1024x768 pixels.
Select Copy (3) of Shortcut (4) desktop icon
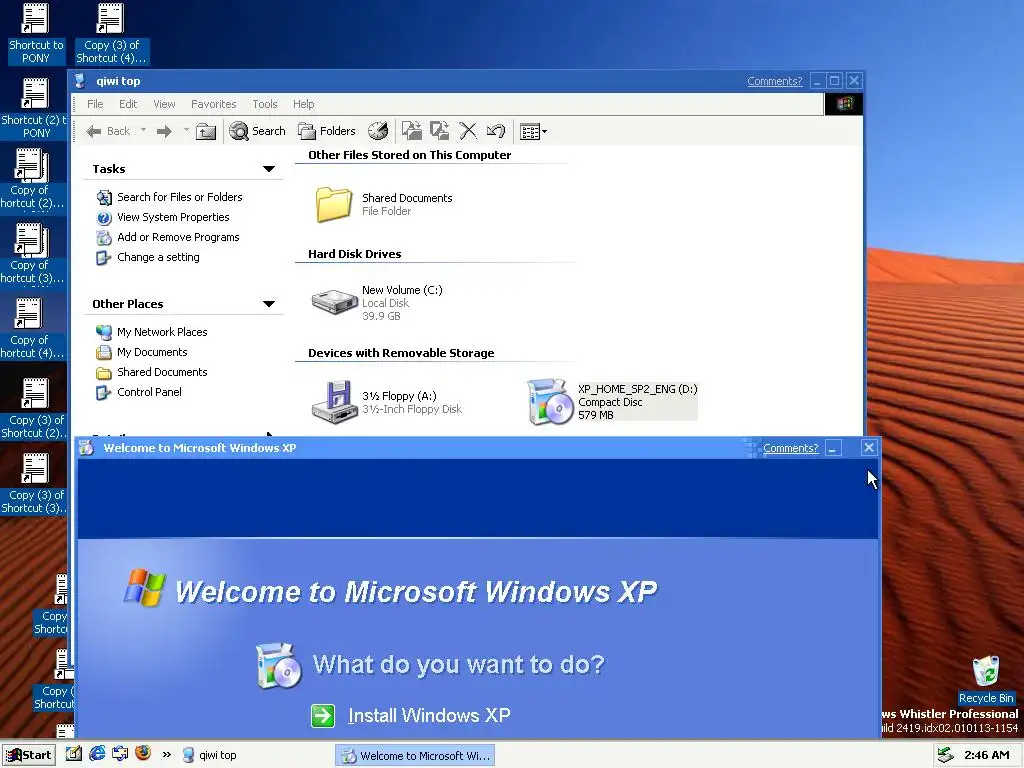click(x=110, y=33)
